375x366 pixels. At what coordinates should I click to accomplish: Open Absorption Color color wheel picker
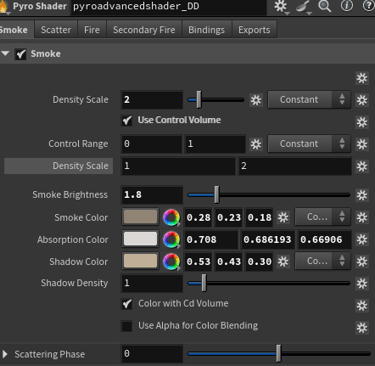tap(171, 240)
